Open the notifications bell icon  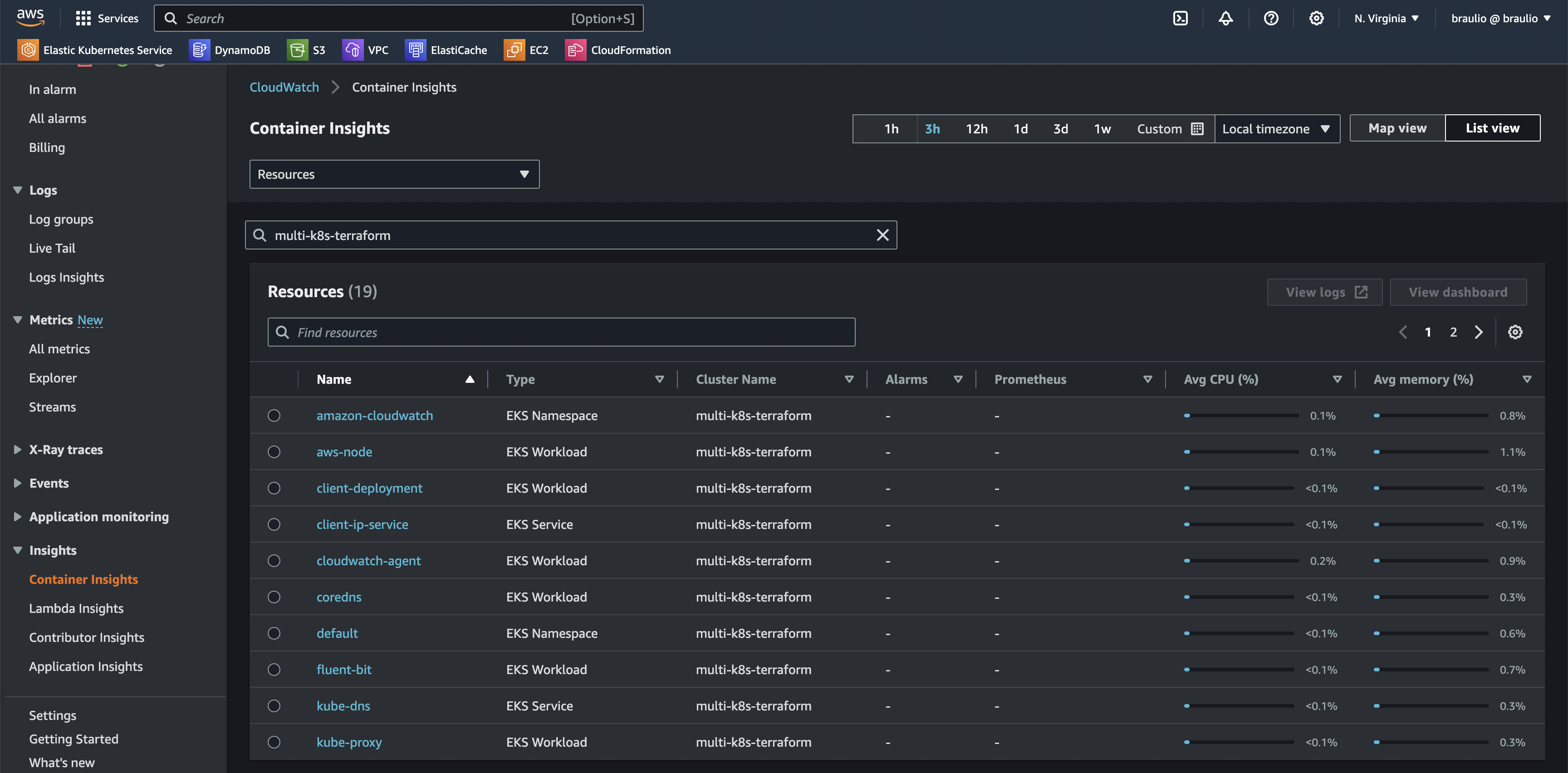coord(1225,18)
